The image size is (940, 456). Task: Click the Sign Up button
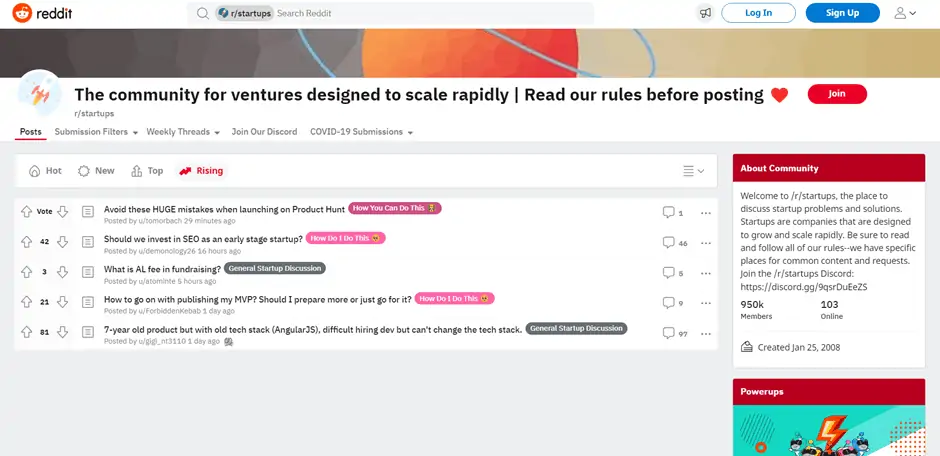842,13
